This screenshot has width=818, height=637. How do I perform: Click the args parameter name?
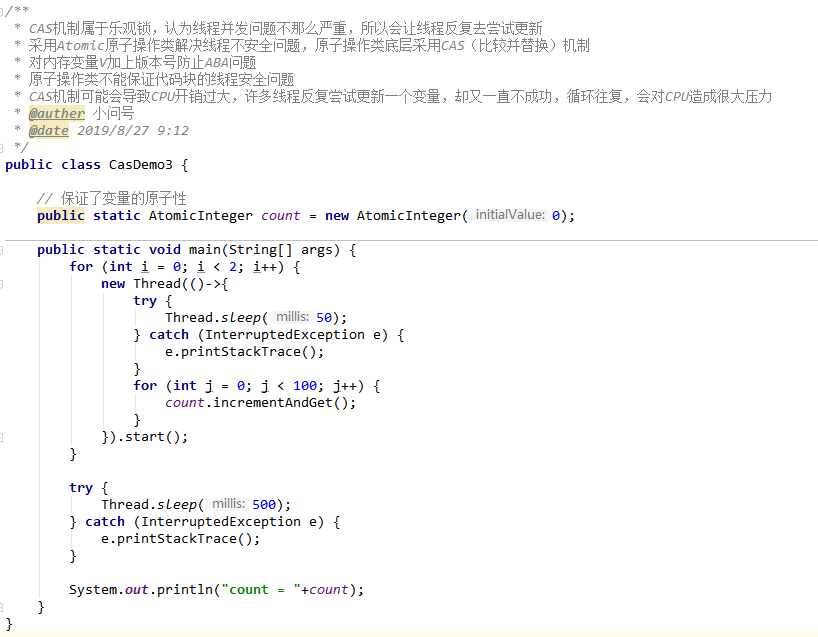(317, 250)
